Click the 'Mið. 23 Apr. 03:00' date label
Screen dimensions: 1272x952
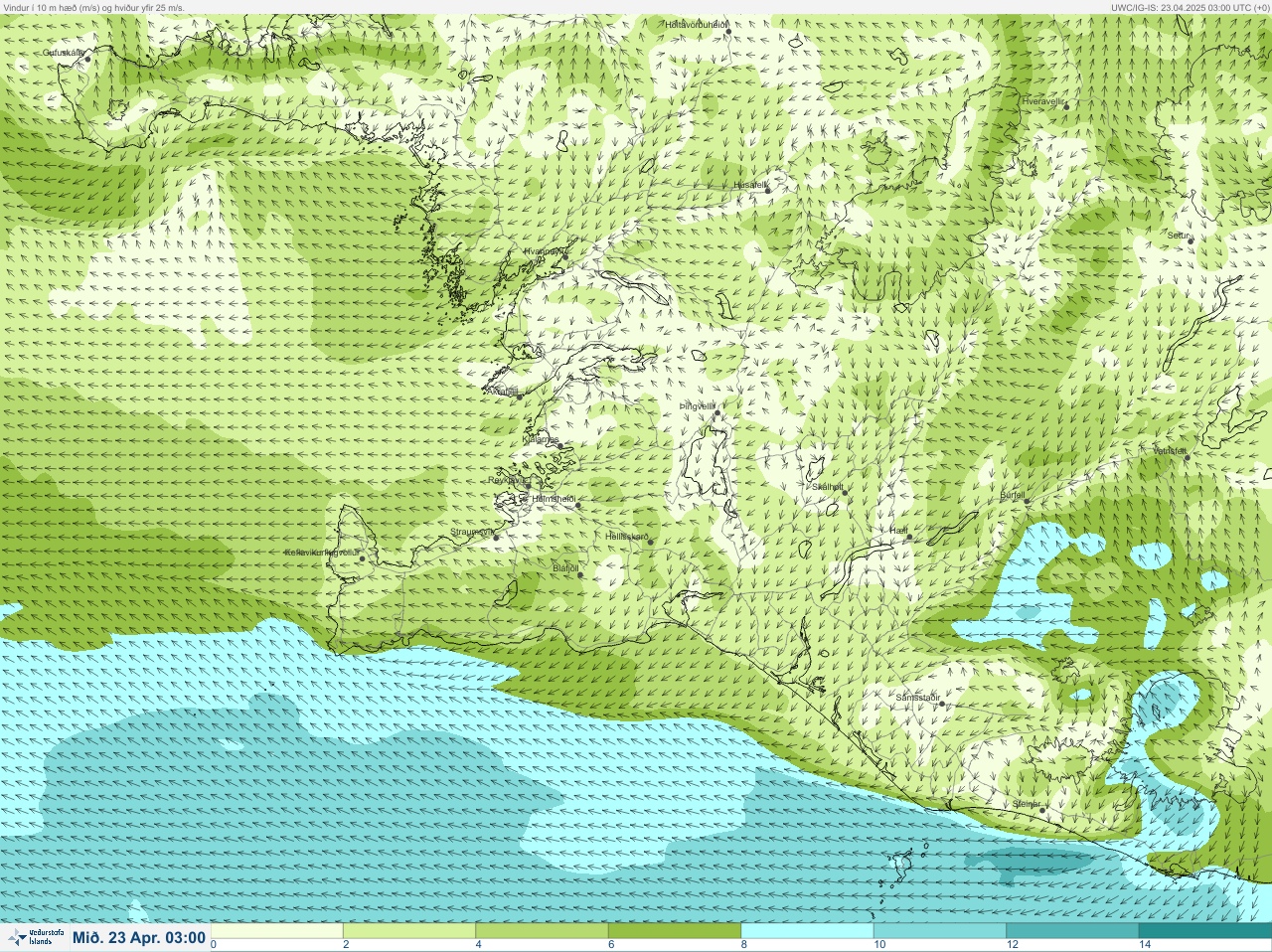click(139, 938)
